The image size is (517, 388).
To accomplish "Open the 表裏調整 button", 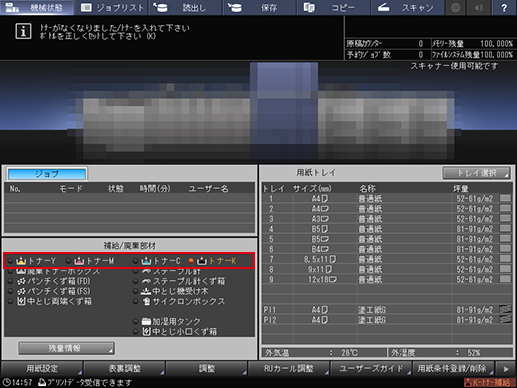I will 124,369.
